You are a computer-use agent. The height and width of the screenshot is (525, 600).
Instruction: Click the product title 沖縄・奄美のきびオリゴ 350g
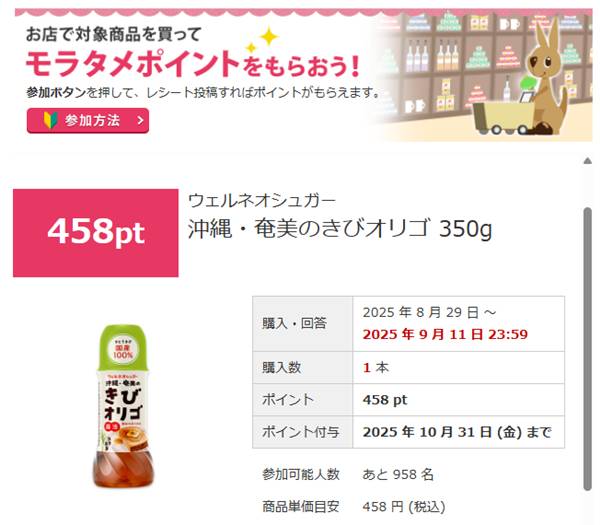coord(340,229)
